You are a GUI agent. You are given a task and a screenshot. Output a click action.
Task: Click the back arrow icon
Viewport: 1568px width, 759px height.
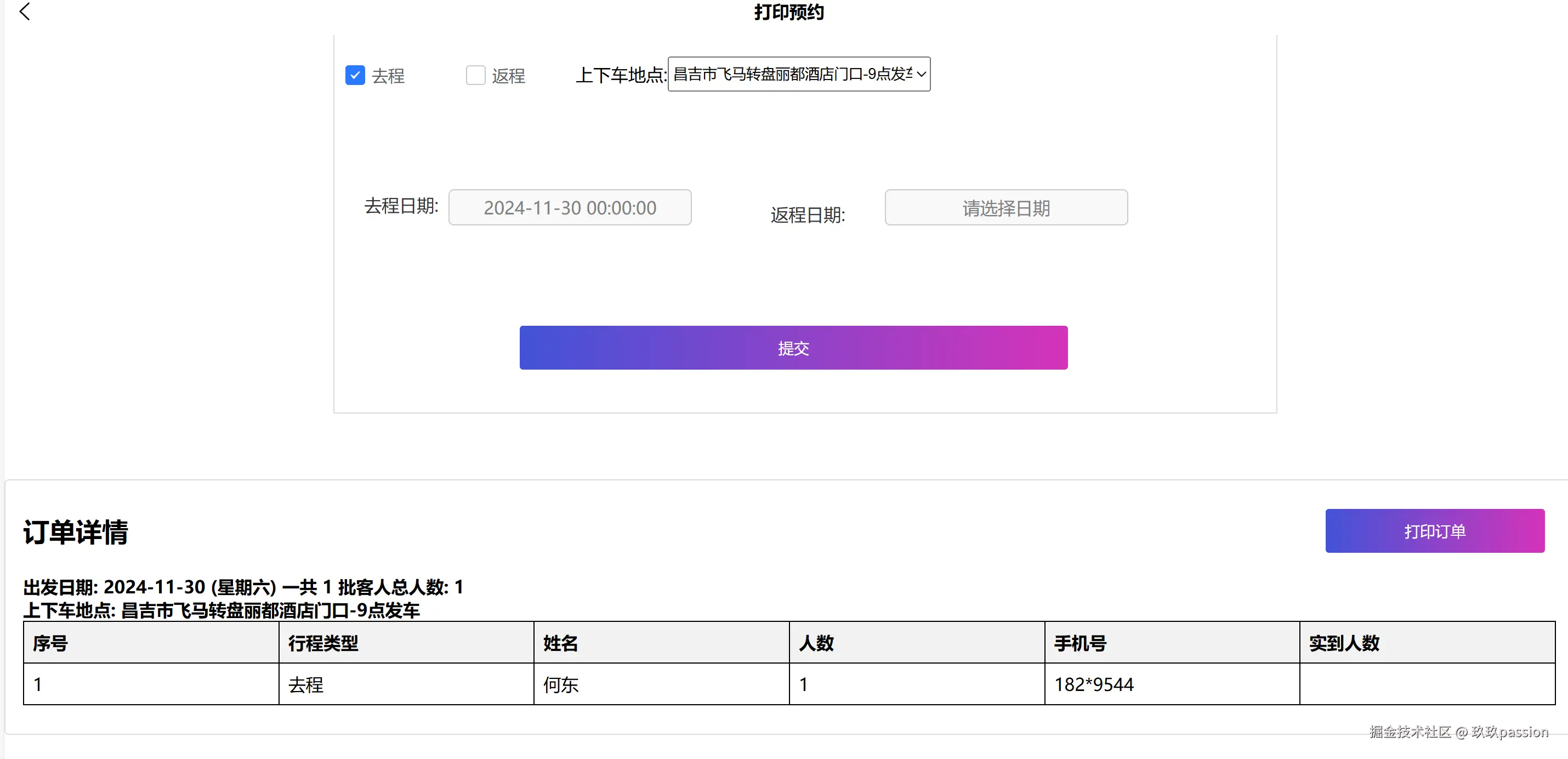tap(25, 12)
